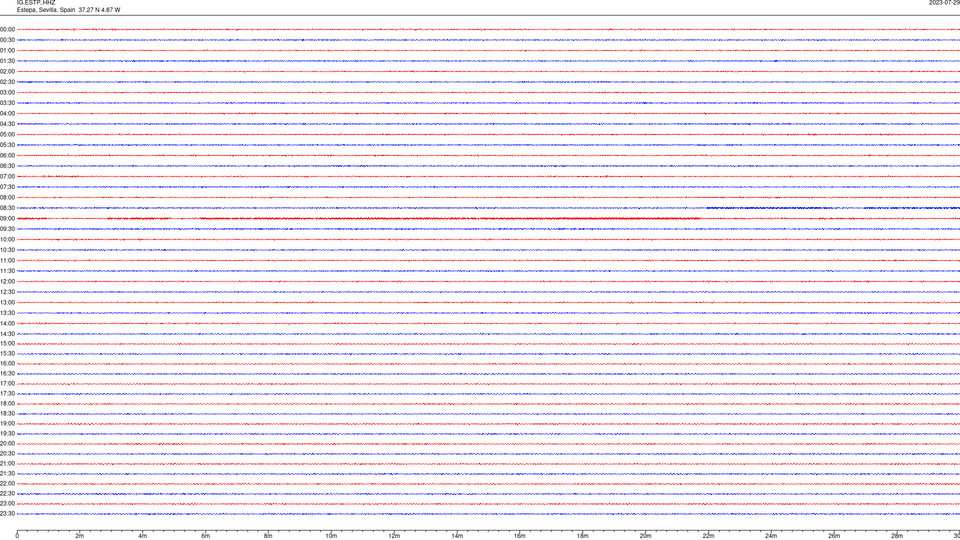Click the 4m tick label on axis

point(143,536)
